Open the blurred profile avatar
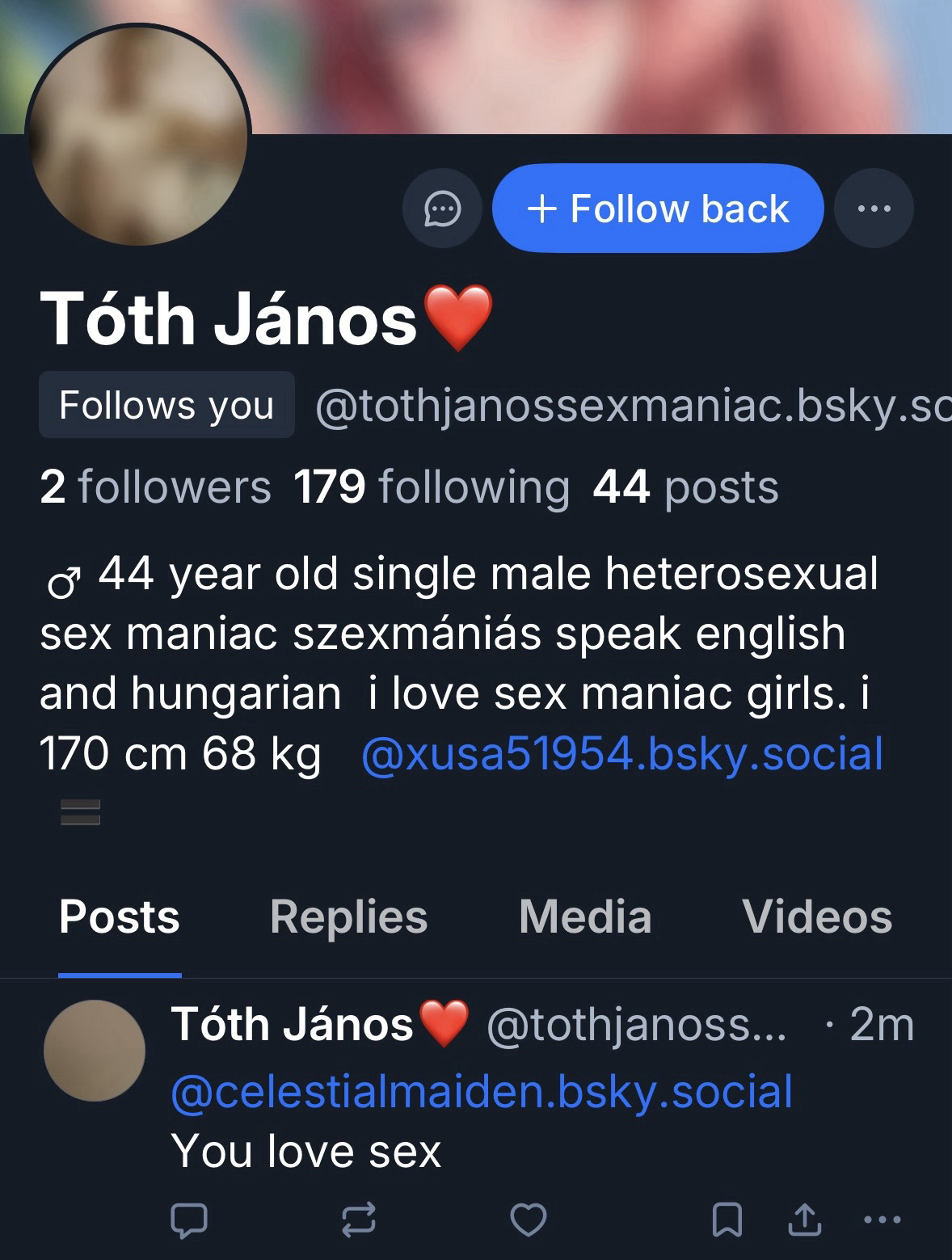This screenshot has width=952, height=1260. [x=138, y=135]
